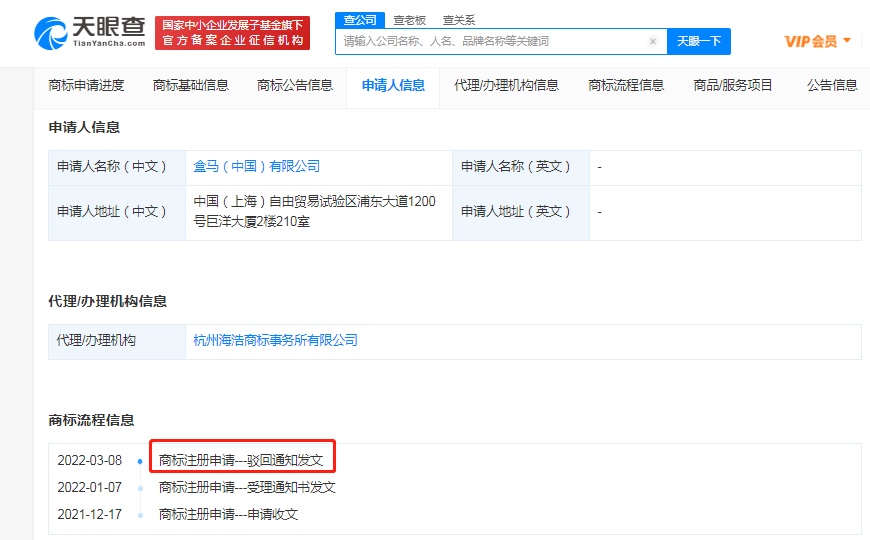
Task: Select the 驳回通知发文 flow entry
Action: [x=241, y=461]
